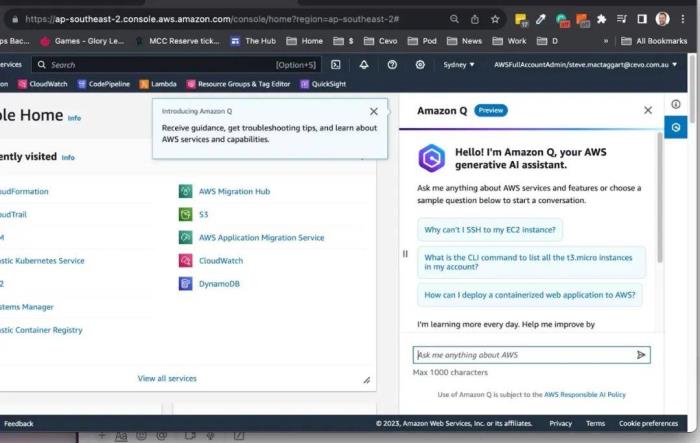Click the Feedback link in the footer
Viewport: 700px width, 443px height.
click(x=19, y=423)
